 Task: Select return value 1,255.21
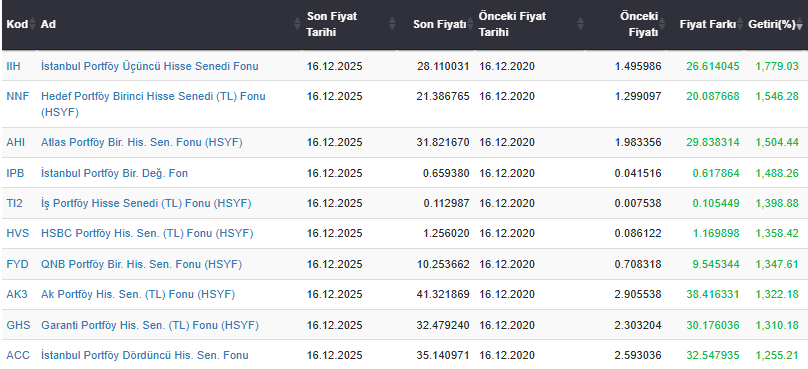point(777,356)
